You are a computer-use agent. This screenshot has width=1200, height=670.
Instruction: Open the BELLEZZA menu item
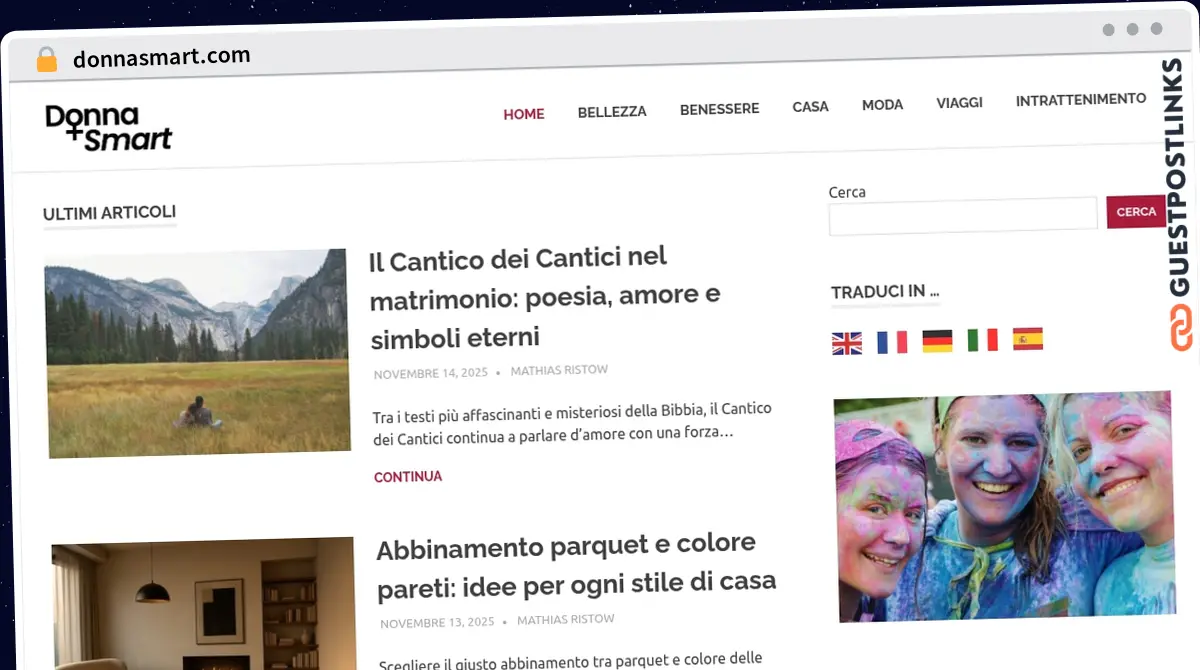[x=612, y=112]
